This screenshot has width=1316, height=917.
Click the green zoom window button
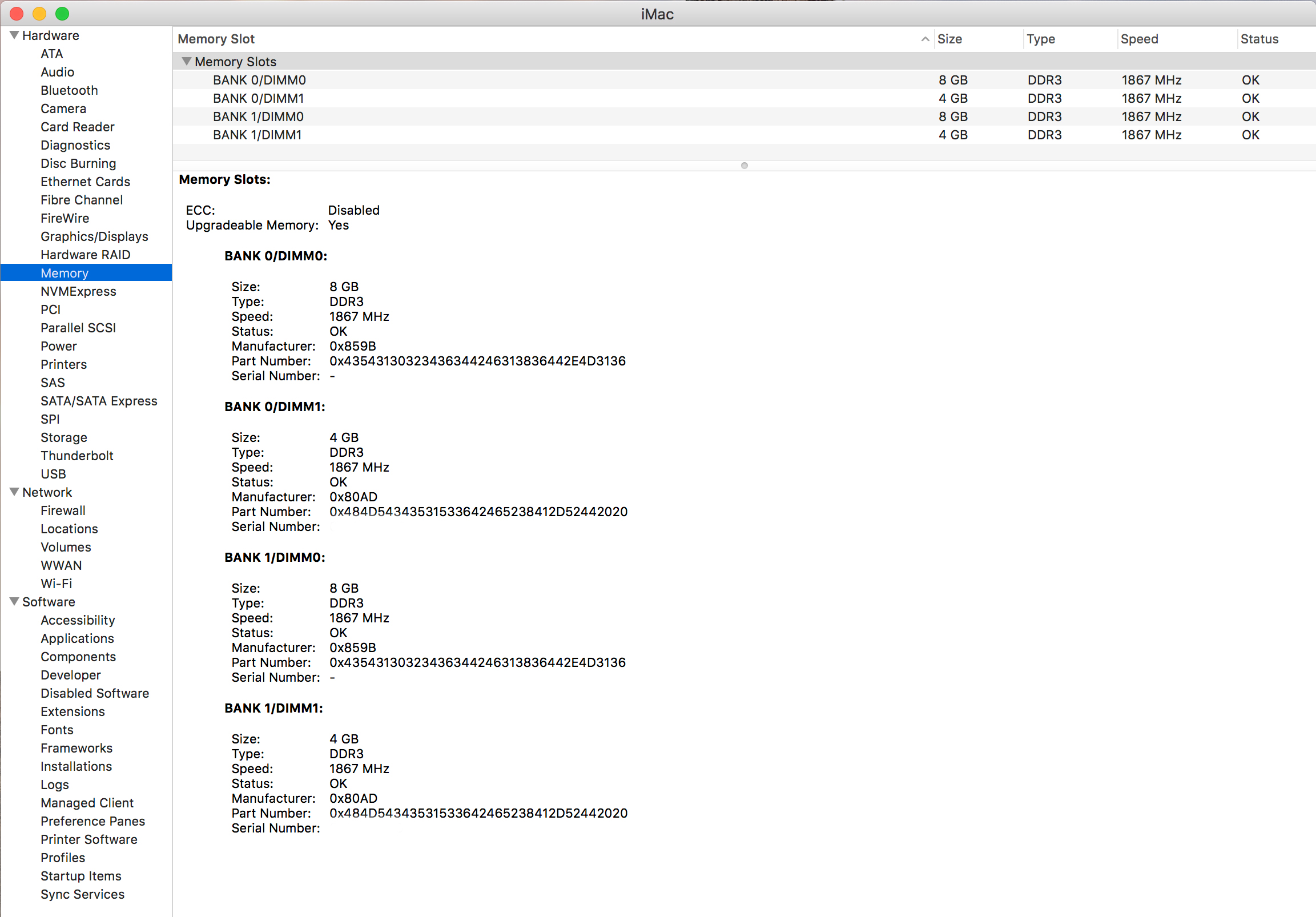(x=62, y=14)
